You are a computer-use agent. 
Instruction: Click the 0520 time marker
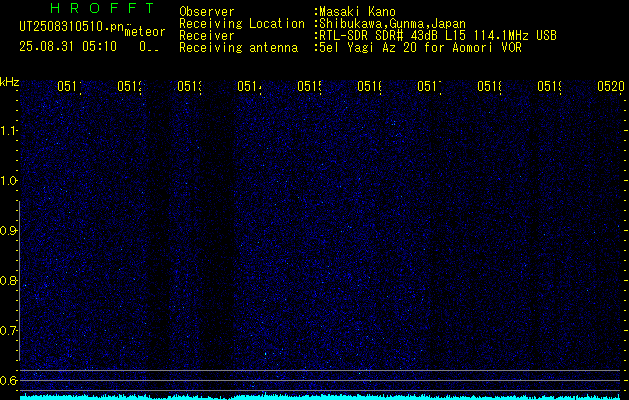pyautogui.click(x=611, y=86)
